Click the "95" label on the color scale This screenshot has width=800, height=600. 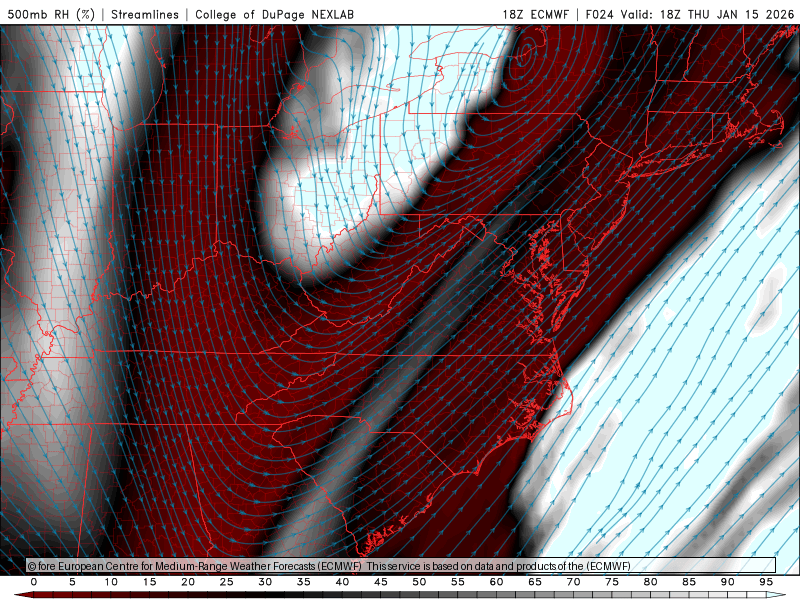click(766, 582)
